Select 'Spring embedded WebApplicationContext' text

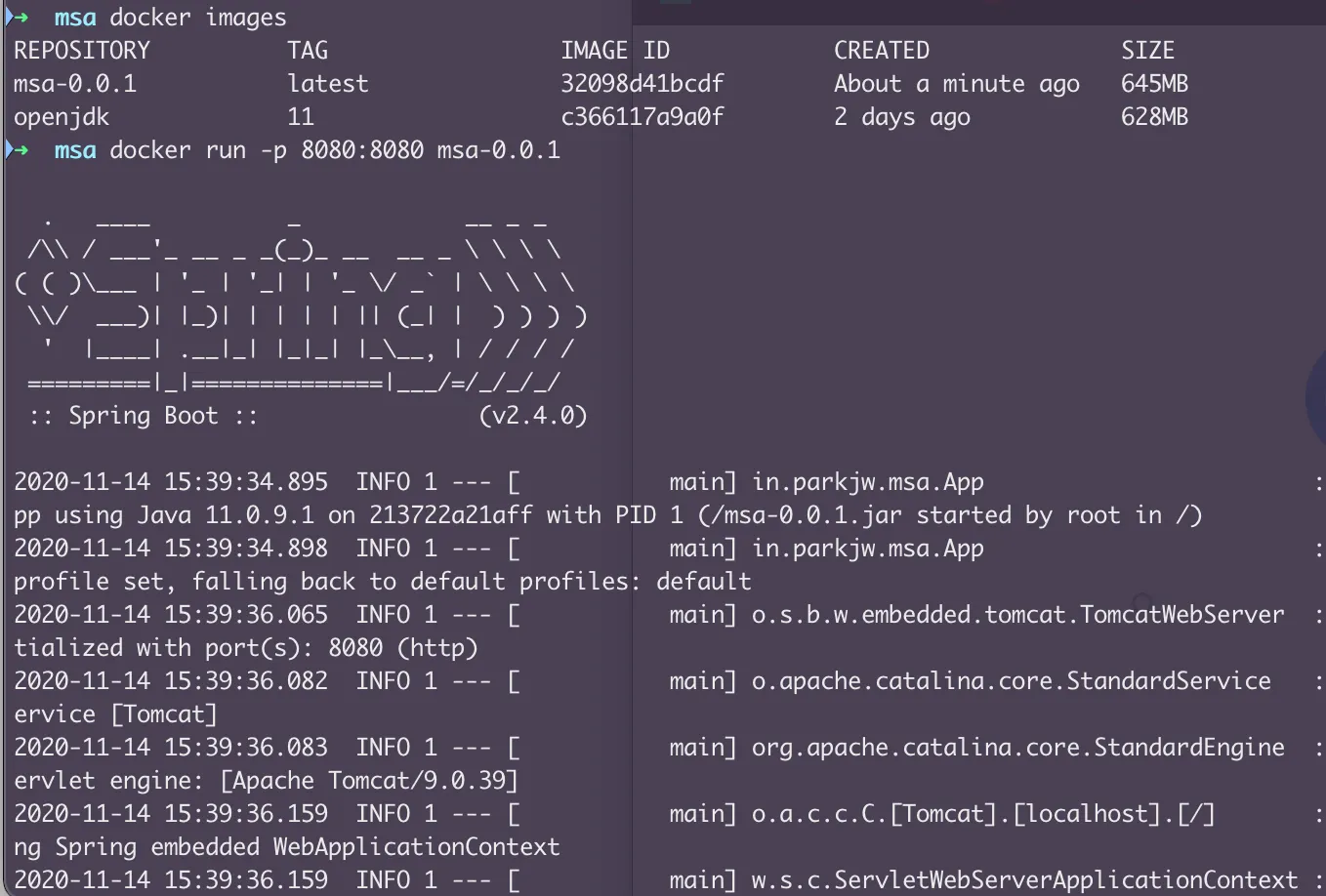pos(308,847)
